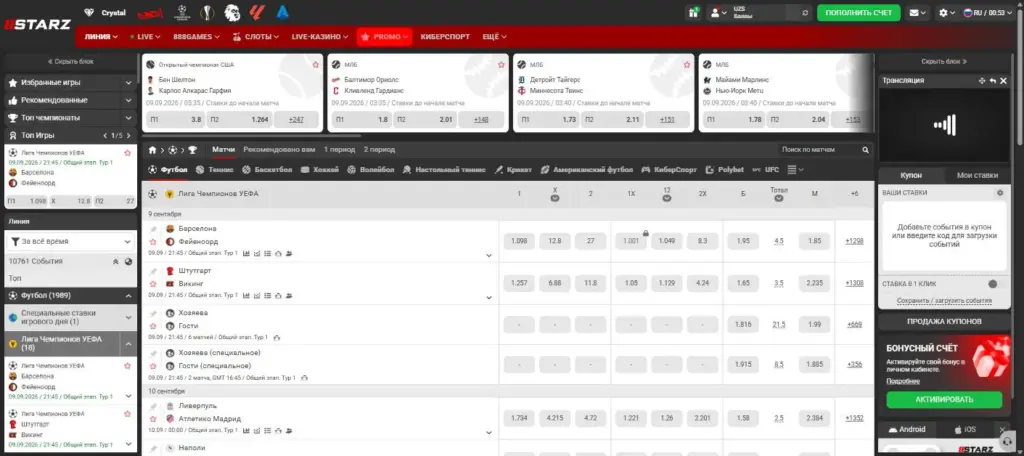Select Polybet filter

click(725, 170)
